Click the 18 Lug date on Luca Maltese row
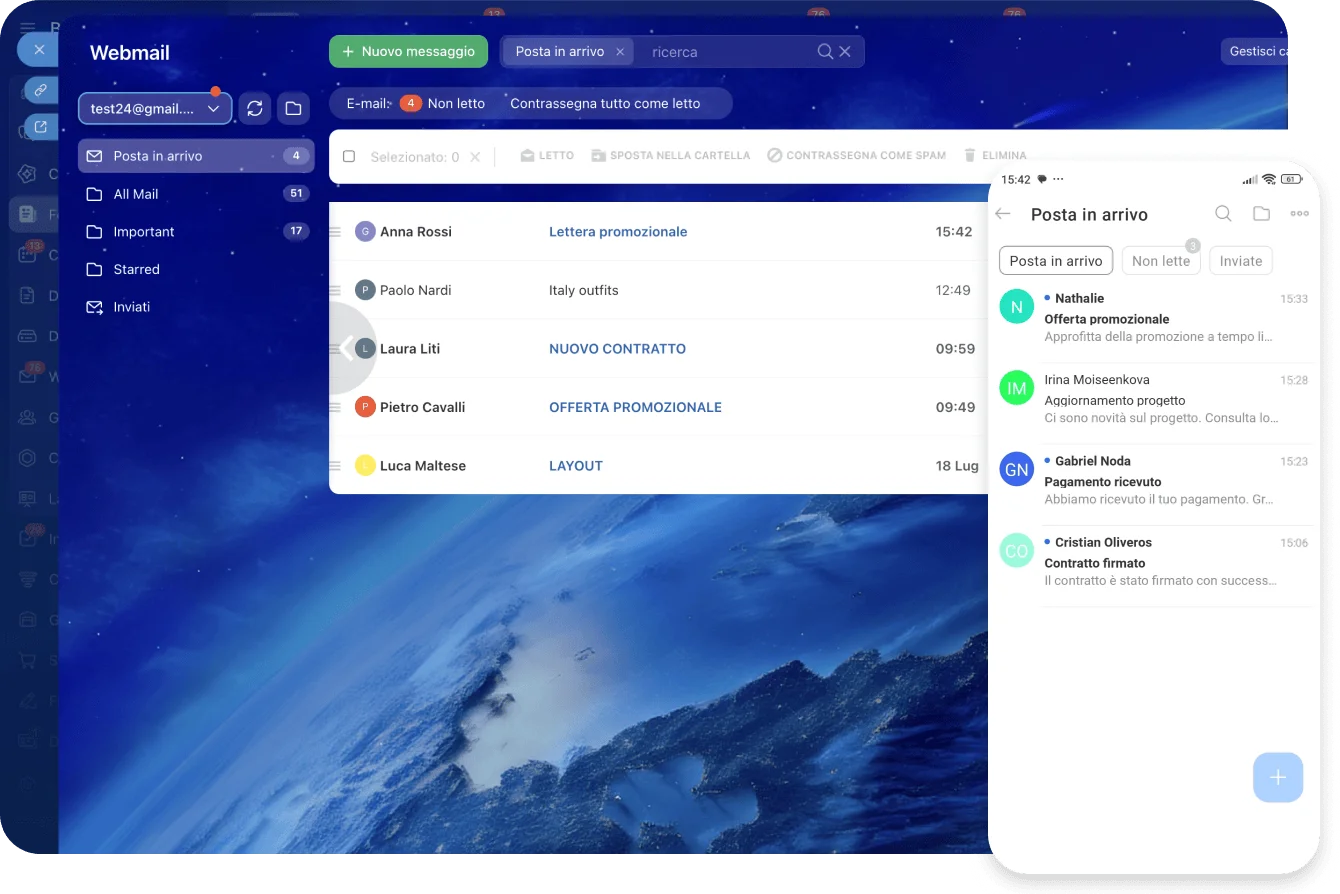 click(957, 466)
